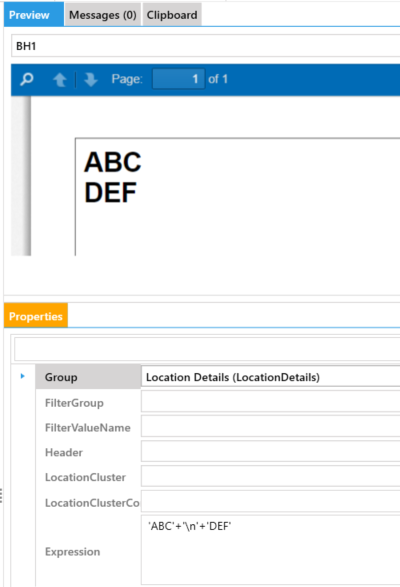This screenshot has width=400, height=587.
Task: Go to next page with down arrow
Action: click(x=91, y=80)
